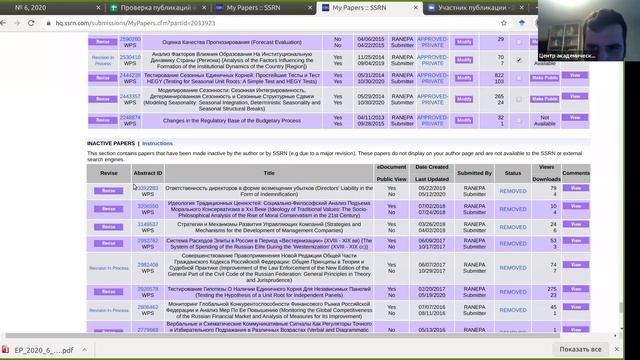
Task: Click Modify in the Seasonal Unit Roots row
Action: click(x=464, y=78)
